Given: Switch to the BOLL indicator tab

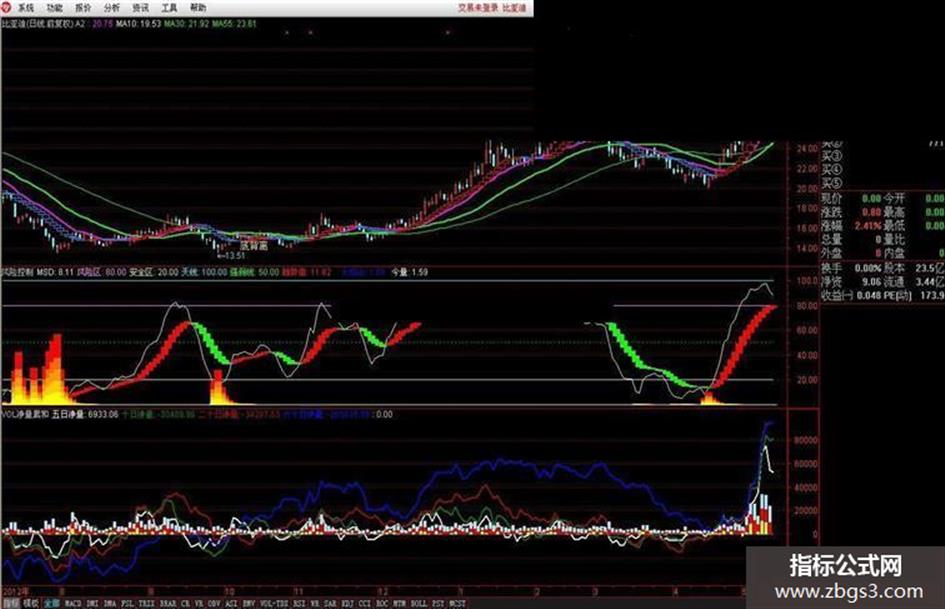Looking at the screenshot, I should (418, 603).
